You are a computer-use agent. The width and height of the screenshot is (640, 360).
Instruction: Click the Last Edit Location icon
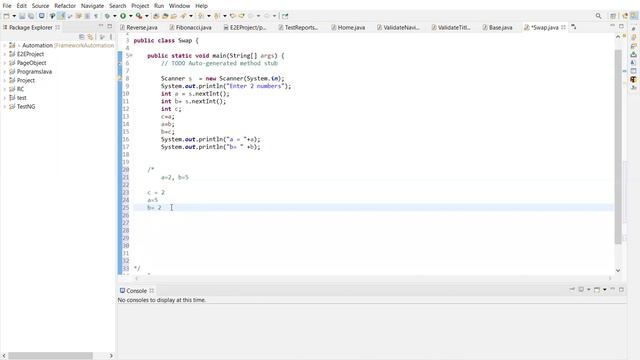pyautogui.click(x=233, y=16)
